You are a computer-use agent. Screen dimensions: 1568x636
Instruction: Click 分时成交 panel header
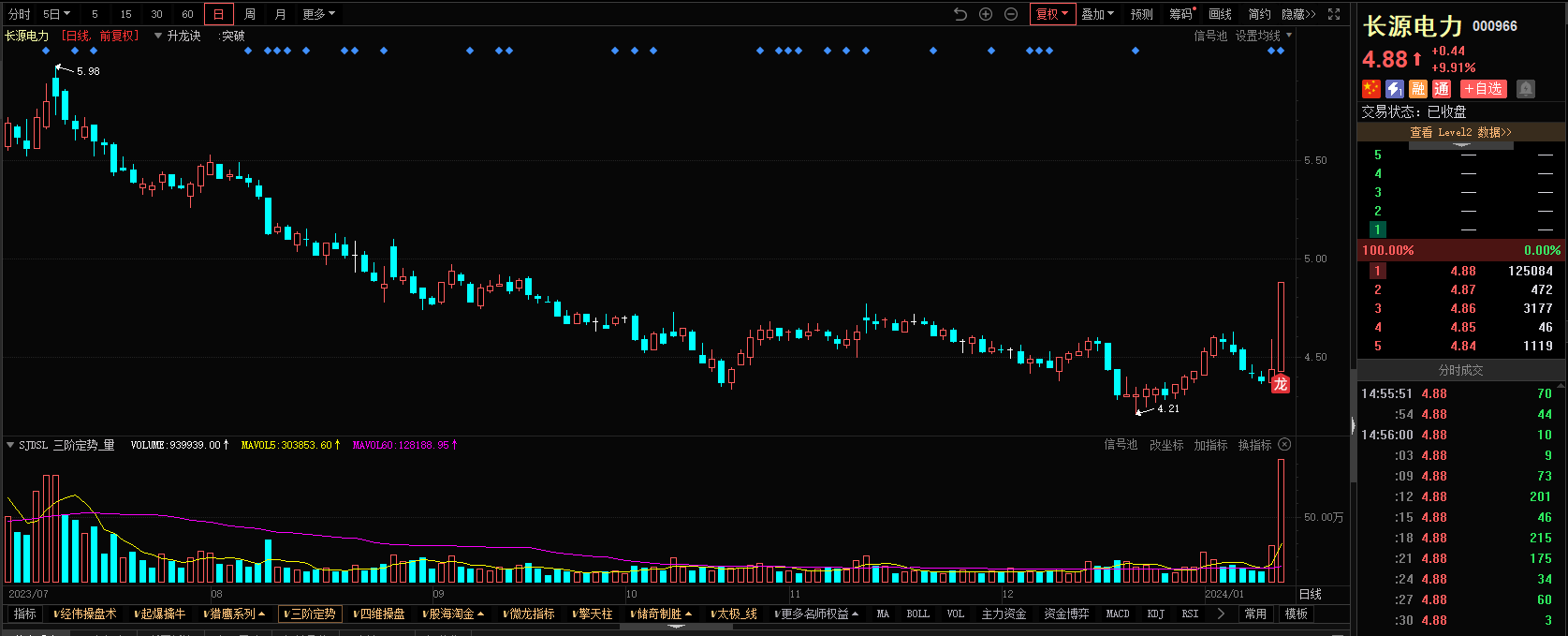coord(1460,370)
